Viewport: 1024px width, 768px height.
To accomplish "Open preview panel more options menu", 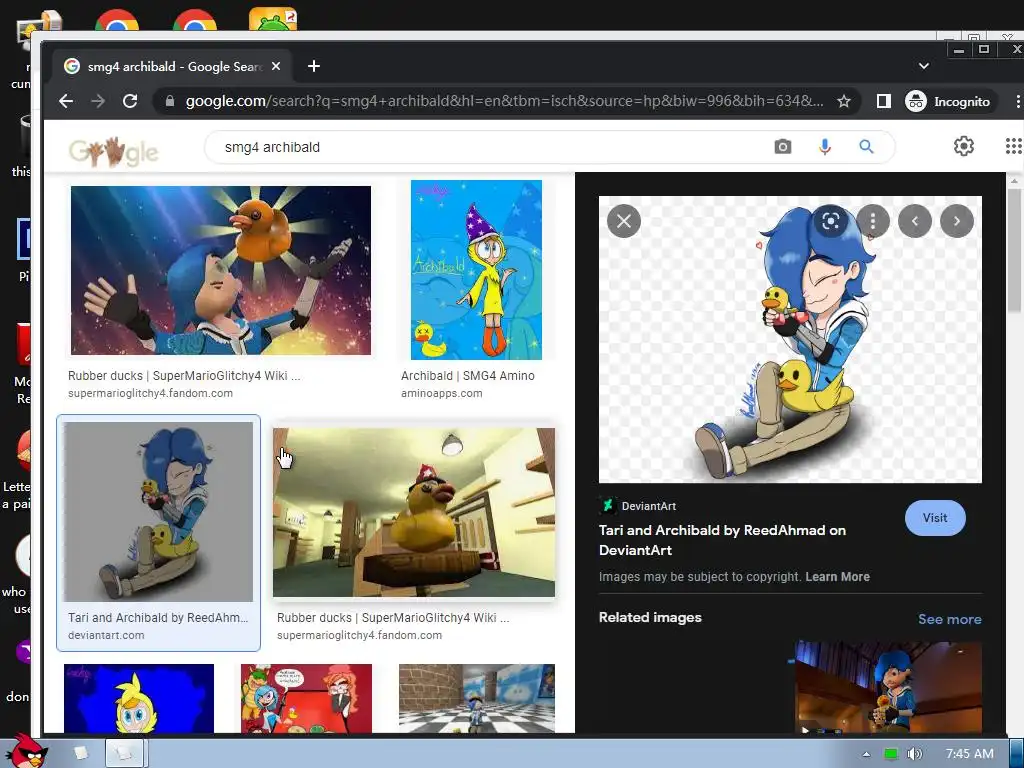I will coord(872,221).
